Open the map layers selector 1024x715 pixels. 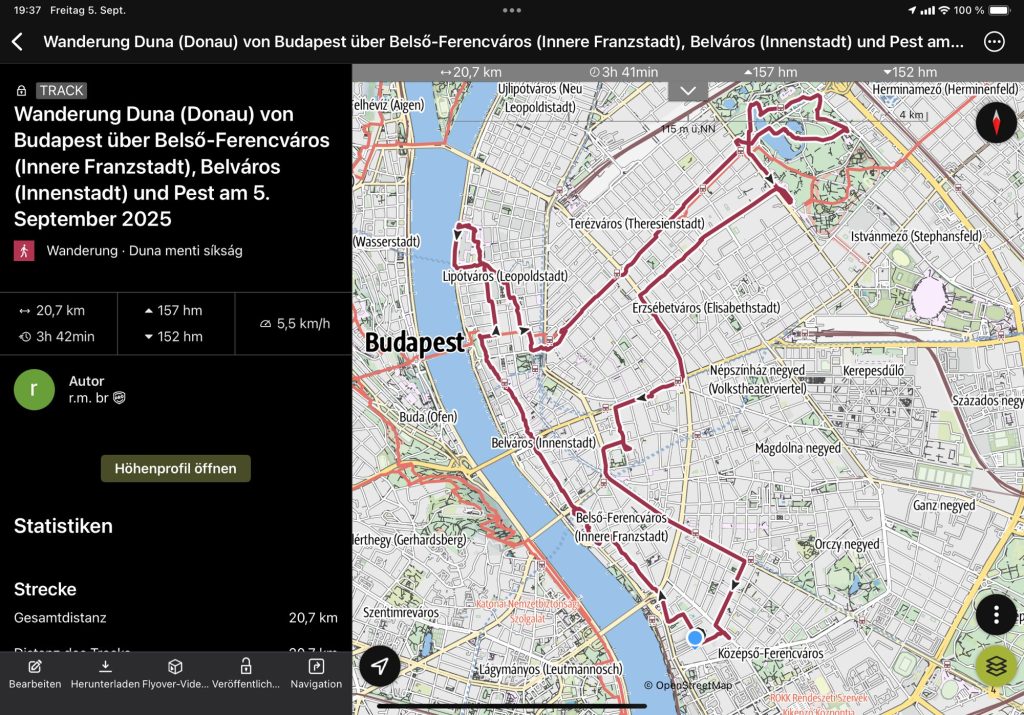(995, 665)
